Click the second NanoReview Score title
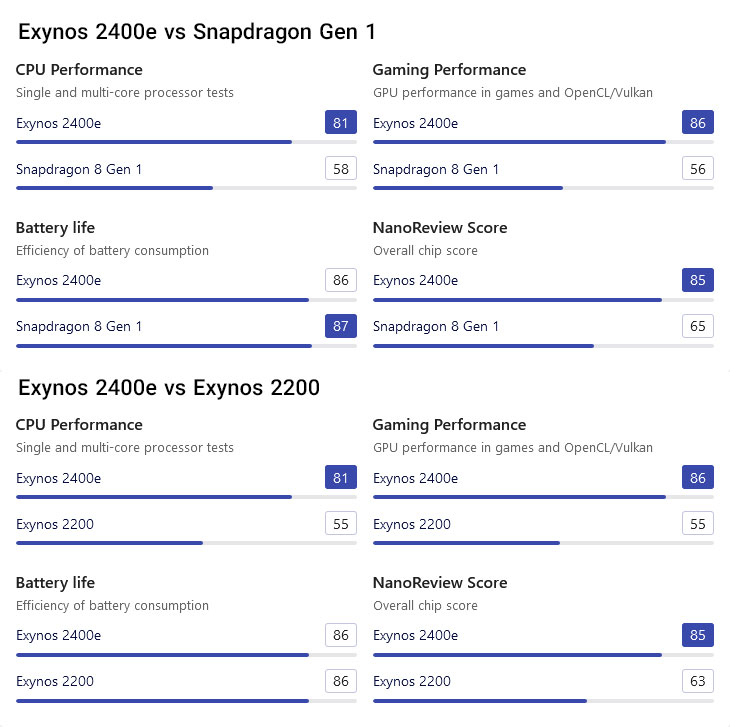This screenshot has height=727, width=730. click(x=439, y=582)
